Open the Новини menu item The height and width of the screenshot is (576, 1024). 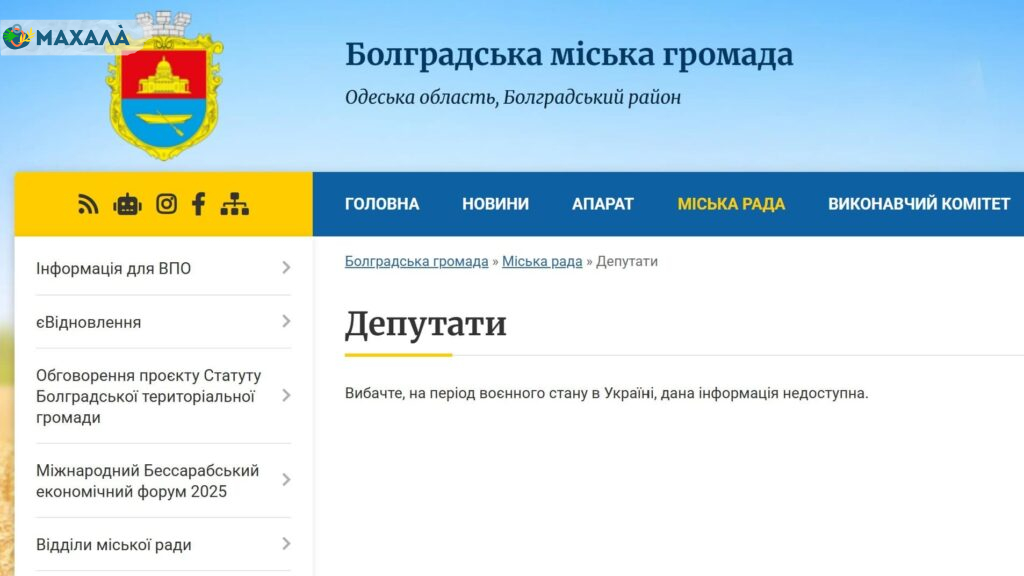click(x=495, y=204)
